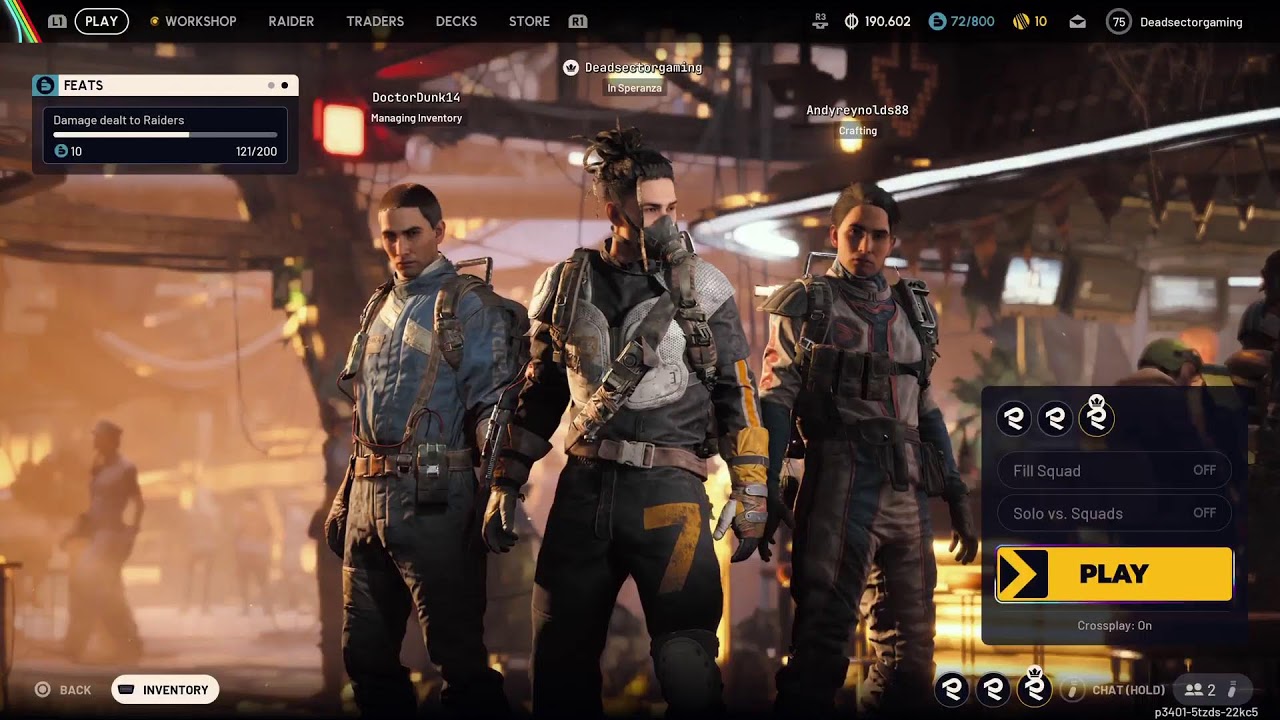Screen dimensions: 1280x720
Task: Click the blue token icon beside 72/800
Action: pos(937,21)
